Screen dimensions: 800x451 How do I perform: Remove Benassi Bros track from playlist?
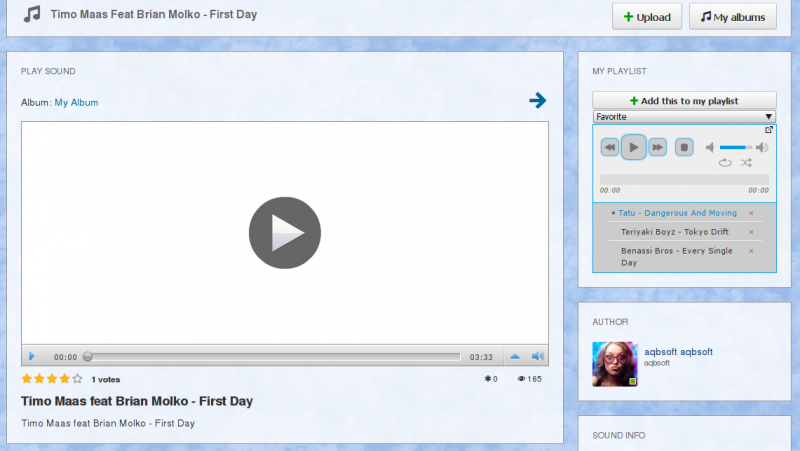[751, 251]
